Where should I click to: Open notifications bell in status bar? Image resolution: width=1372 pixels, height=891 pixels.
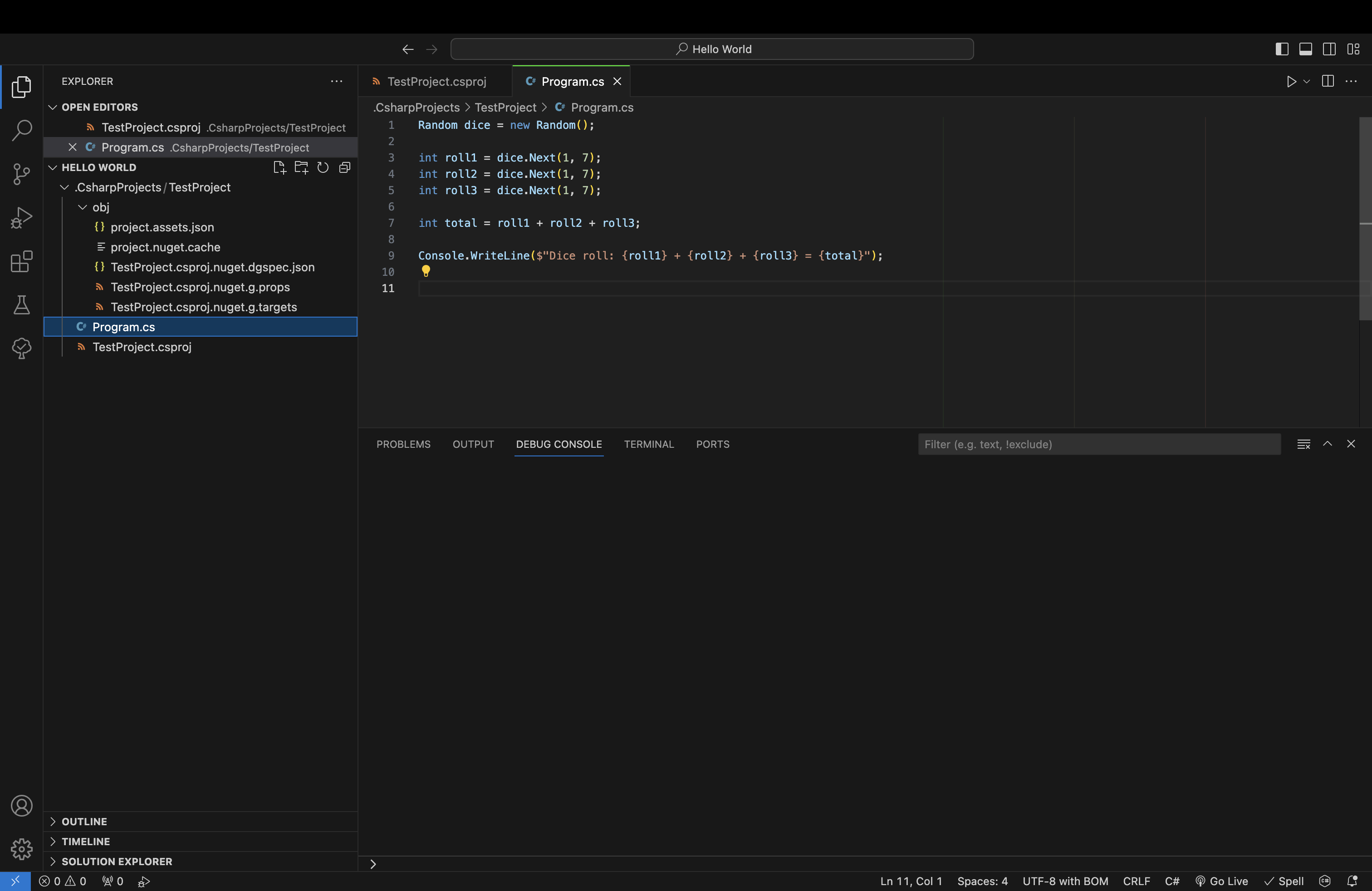tap(1352, 881)
